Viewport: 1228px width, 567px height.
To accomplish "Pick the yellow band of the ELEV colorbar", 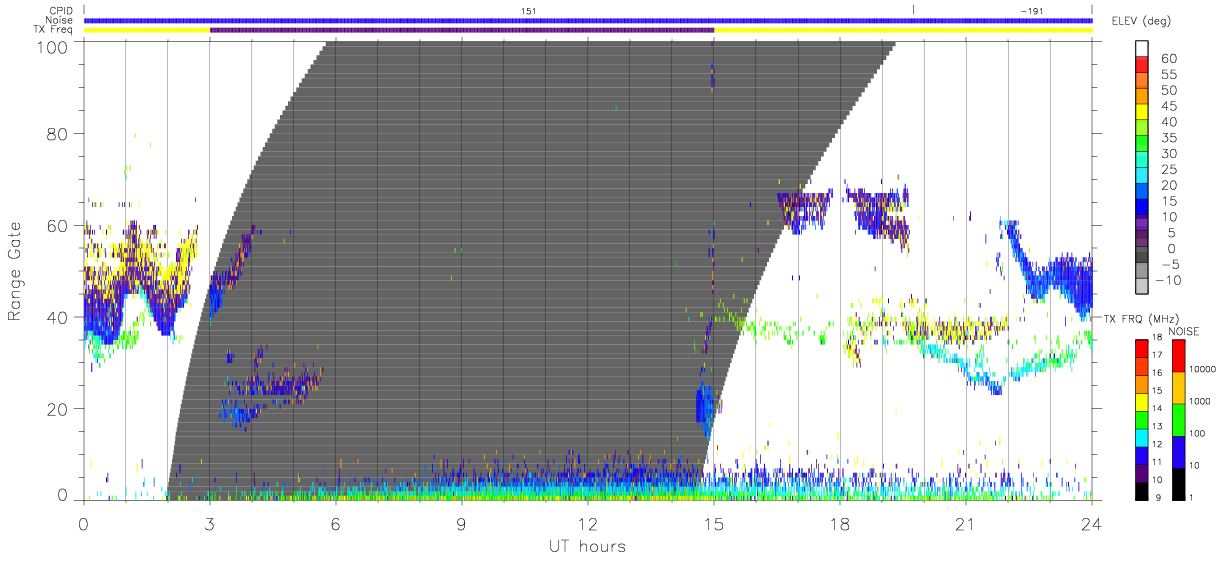I will tap(1142, 114).
